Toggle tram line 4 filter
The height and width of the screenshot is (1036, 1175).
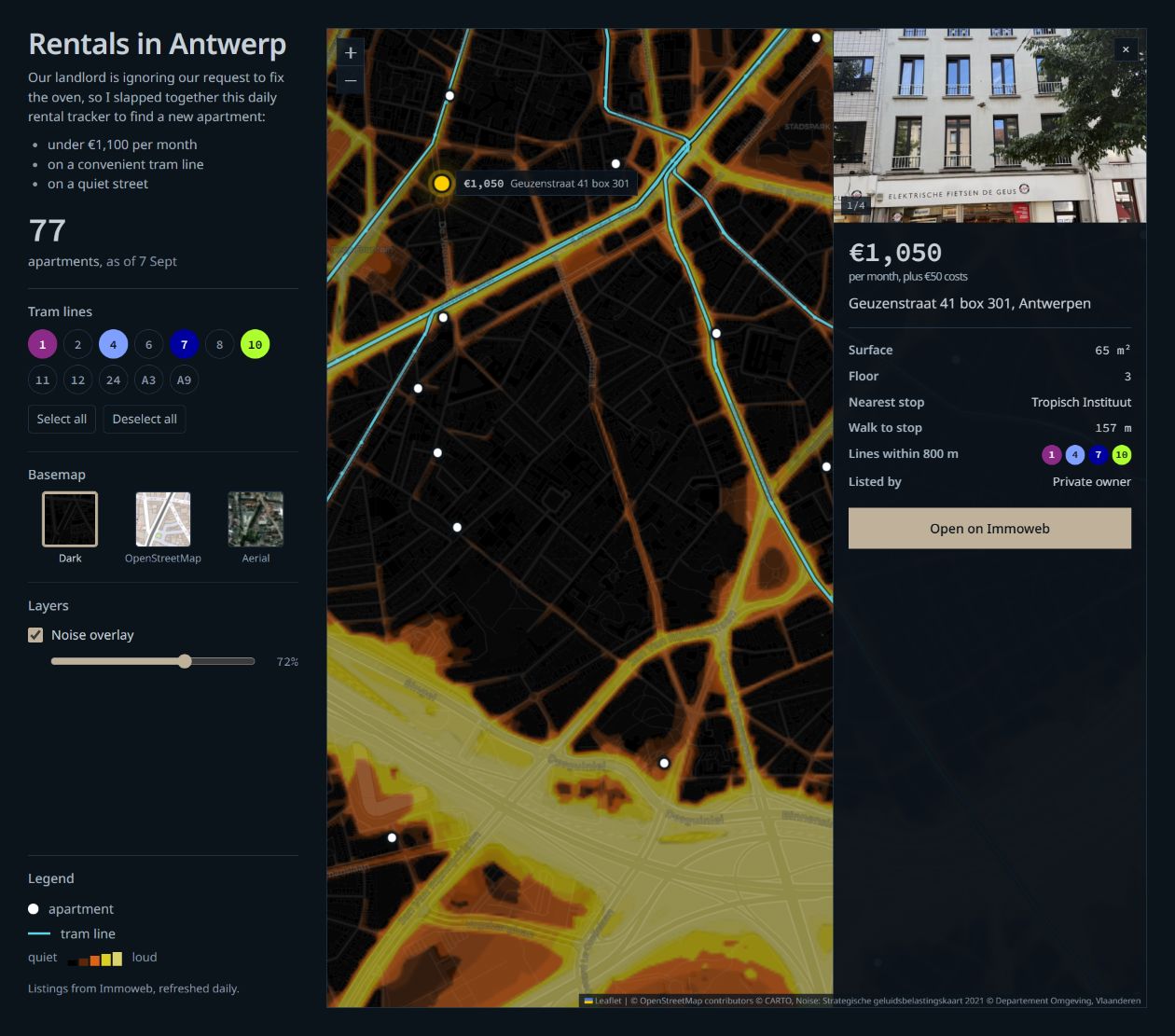tap(113, 344)
